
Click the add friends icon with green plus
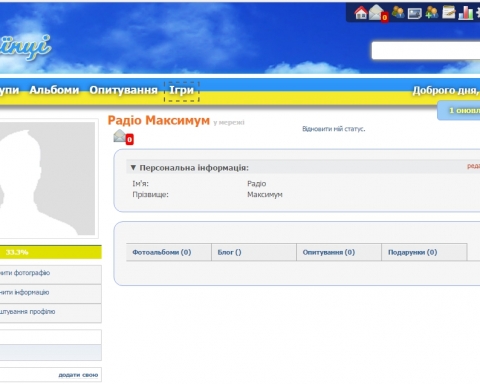coord(432,12)
